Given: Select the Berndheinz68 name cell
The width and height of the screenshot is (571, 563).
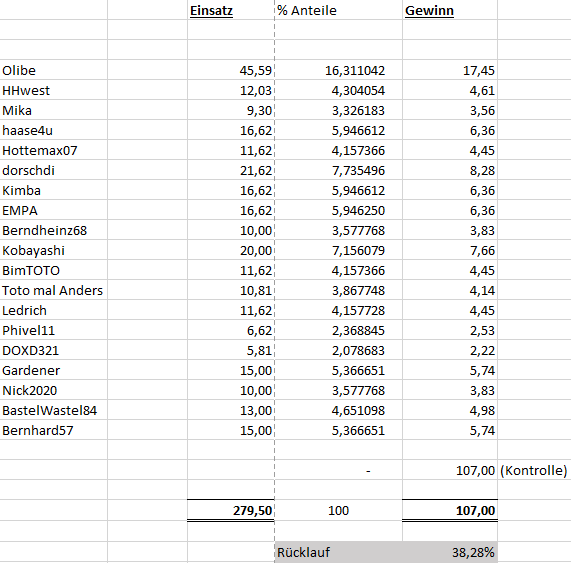Looking at the screenshot, I should (x=54, y=230).
